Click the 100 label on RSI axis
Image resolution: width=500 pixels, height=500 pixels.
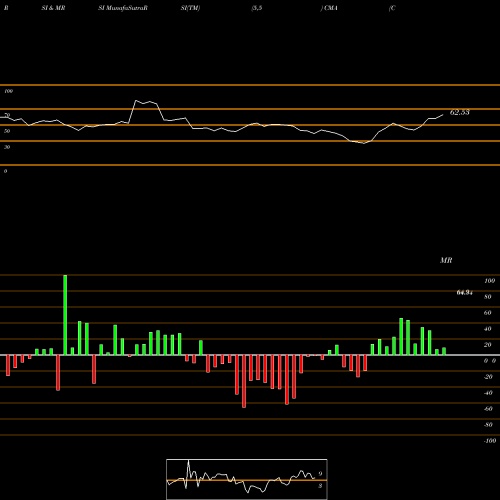click(8, 91)
